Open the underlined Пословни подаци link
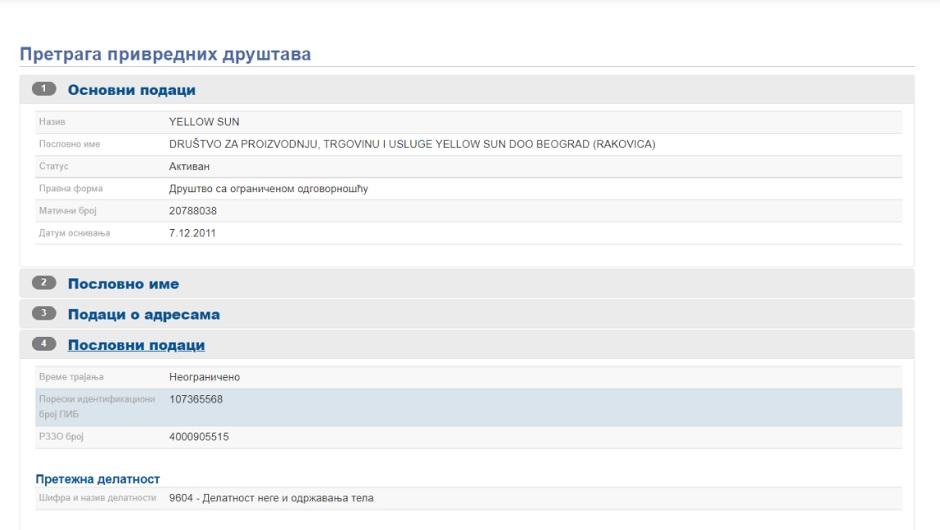940x530 pixels. point(136,345)
